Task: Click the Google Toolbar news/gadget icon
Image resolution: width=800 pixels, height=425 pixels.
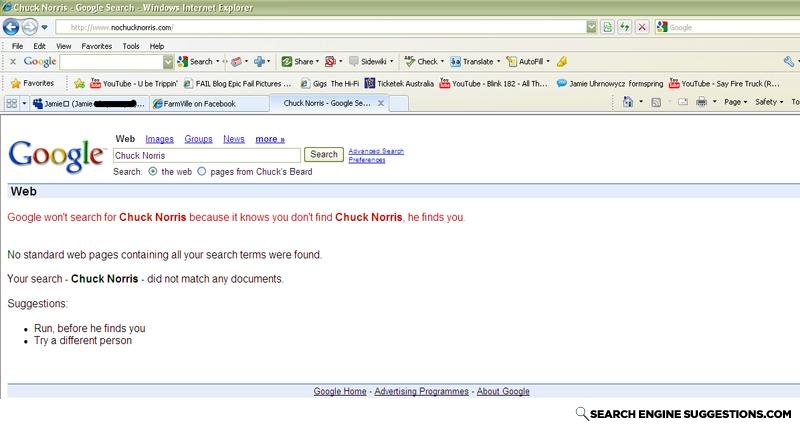Action: pos(236,62)
